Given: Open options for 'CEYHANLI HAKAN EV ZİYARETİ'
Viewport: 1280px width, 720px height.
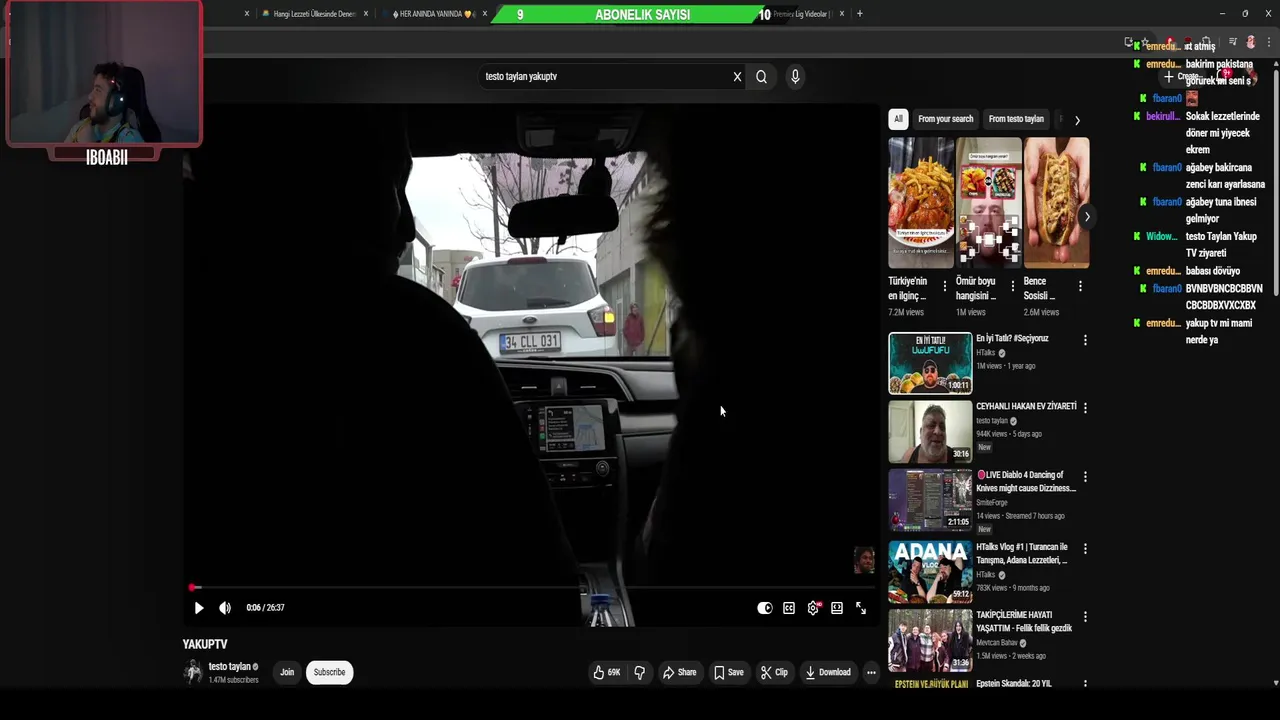Looking at the screenshot, I should tap(1085, 408).
